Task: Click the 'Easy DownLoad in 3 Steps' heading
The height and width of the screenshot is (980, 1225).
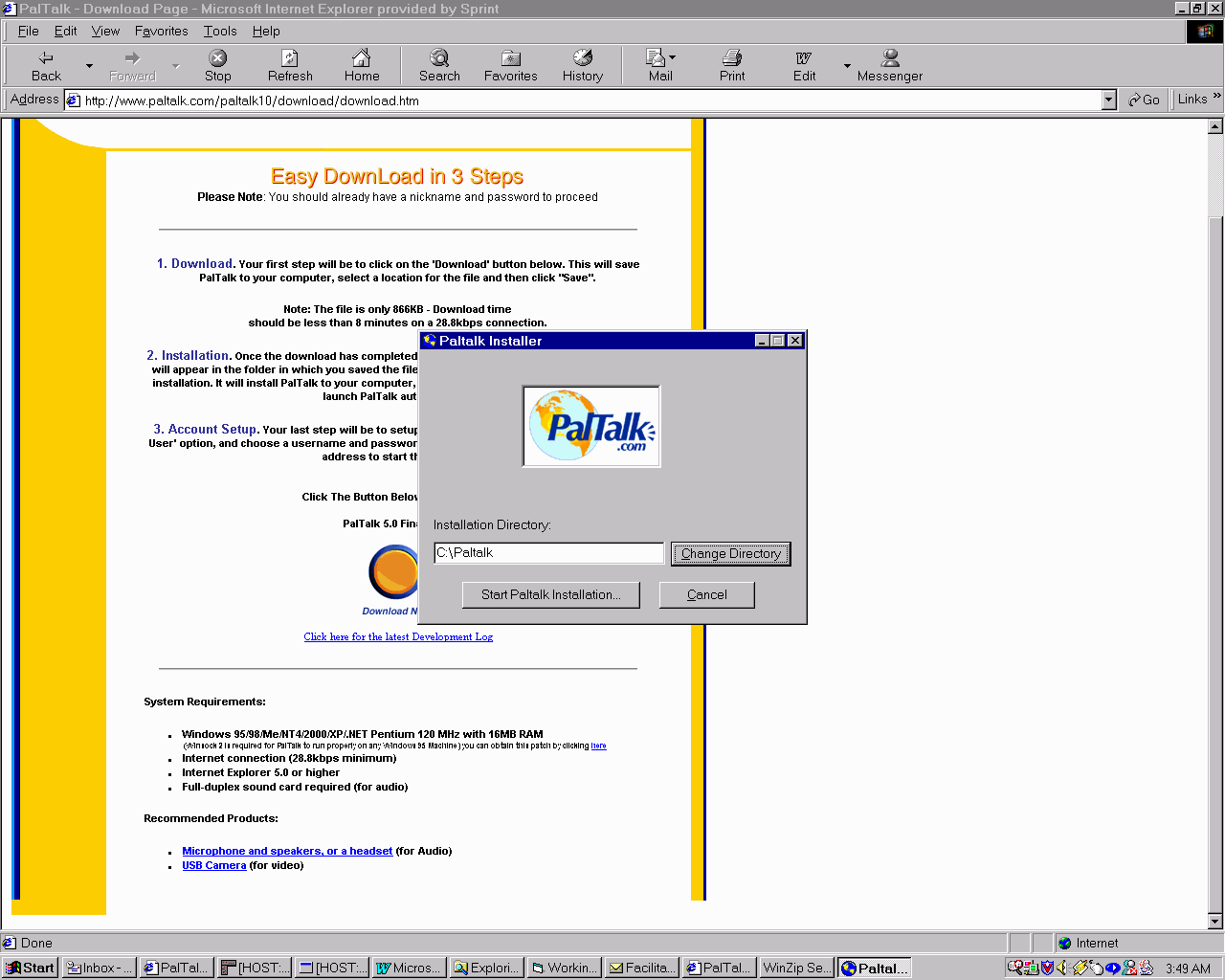Action: [397, 176]
